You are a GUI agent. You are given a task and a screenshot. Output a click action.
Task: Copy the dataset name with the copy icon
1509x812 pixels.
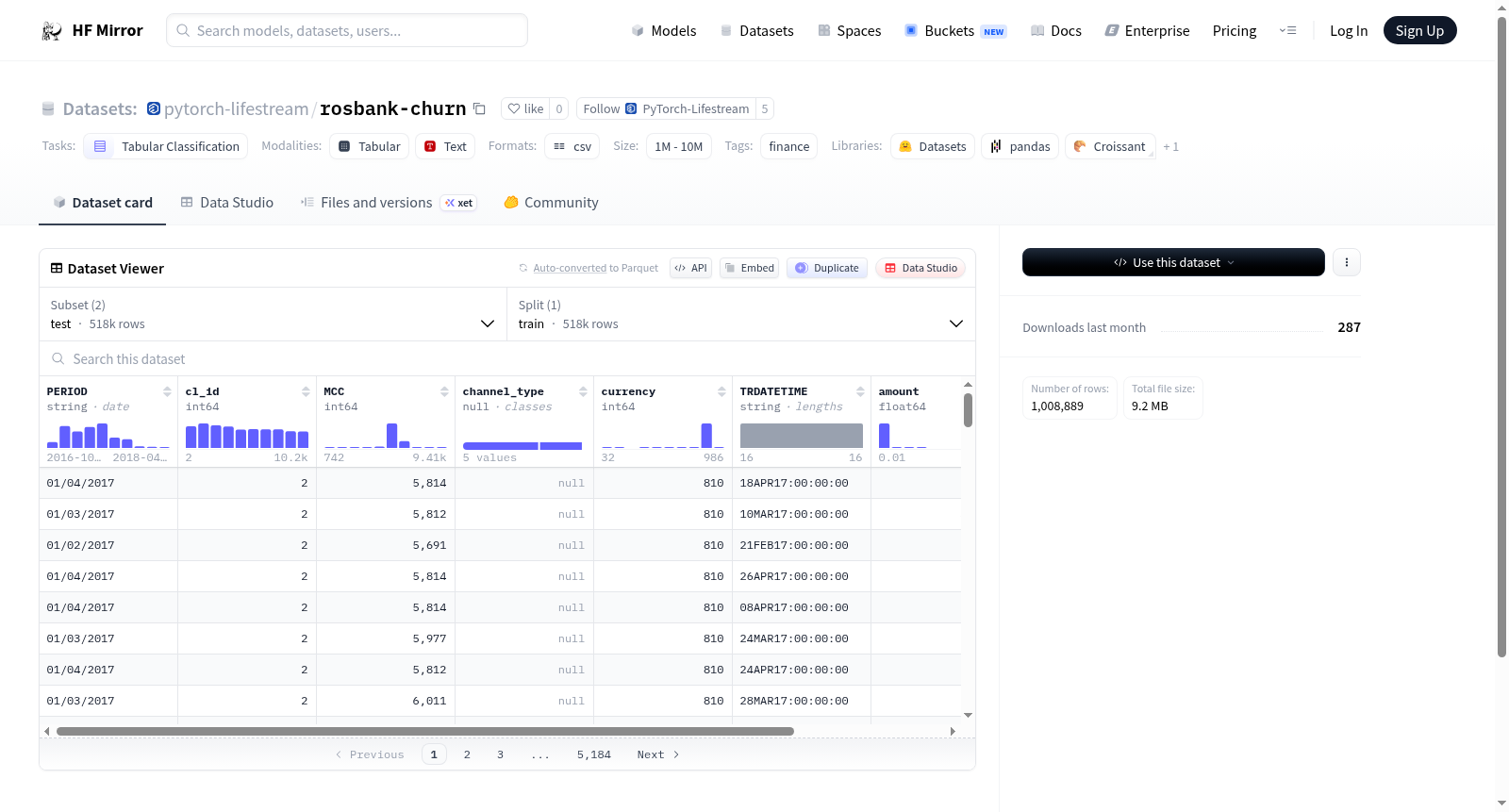(x=479, y=108)
